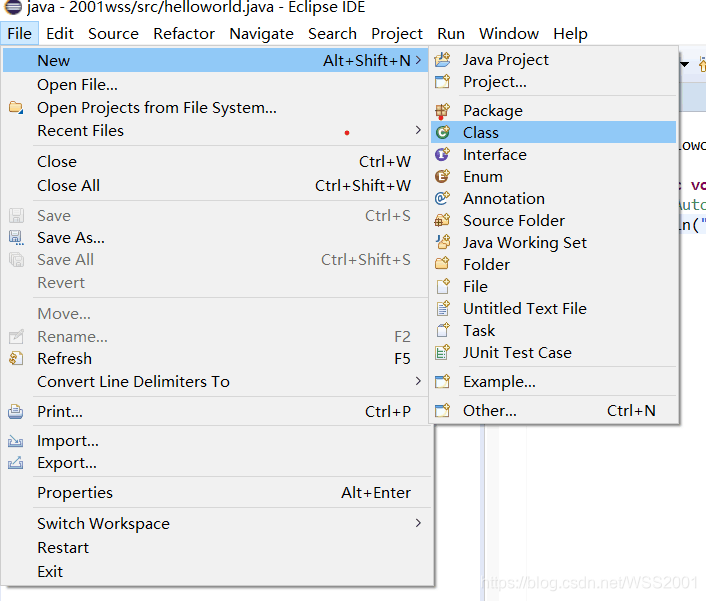
Task: Select Source Folder label text
Action: (514, 220)
